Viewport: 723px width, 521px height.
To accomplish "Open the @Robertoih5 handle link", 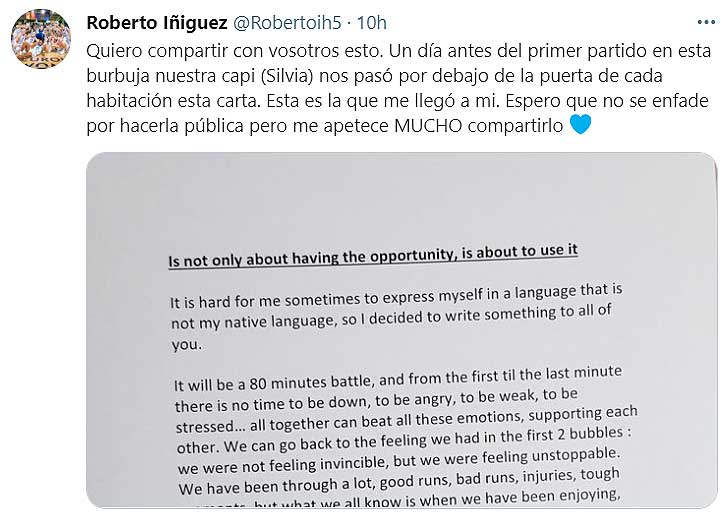I will pos(287,23).
